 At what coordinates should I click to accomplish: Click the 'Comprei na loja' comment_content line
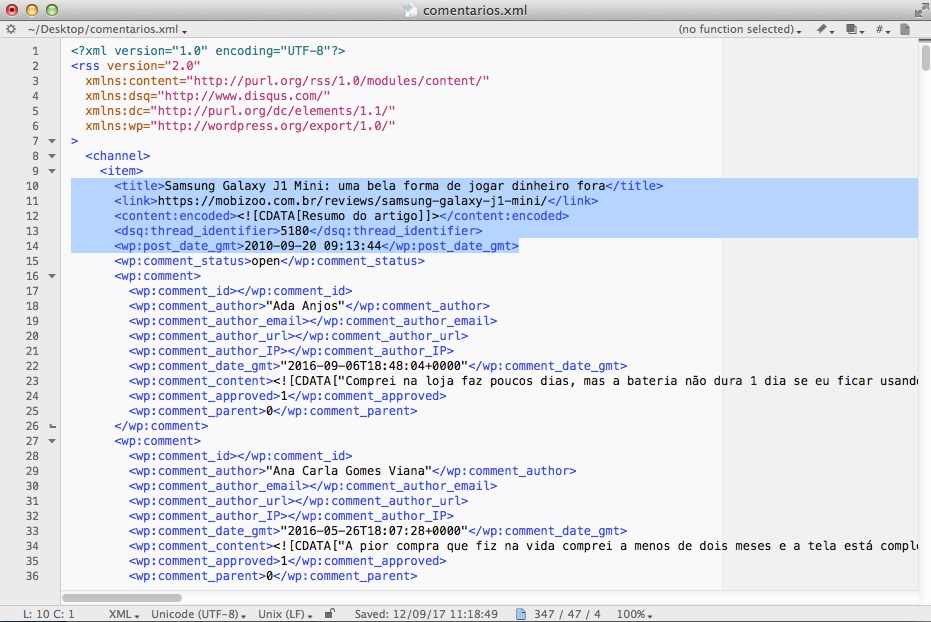pyautogui.click(x=523, y=381)
